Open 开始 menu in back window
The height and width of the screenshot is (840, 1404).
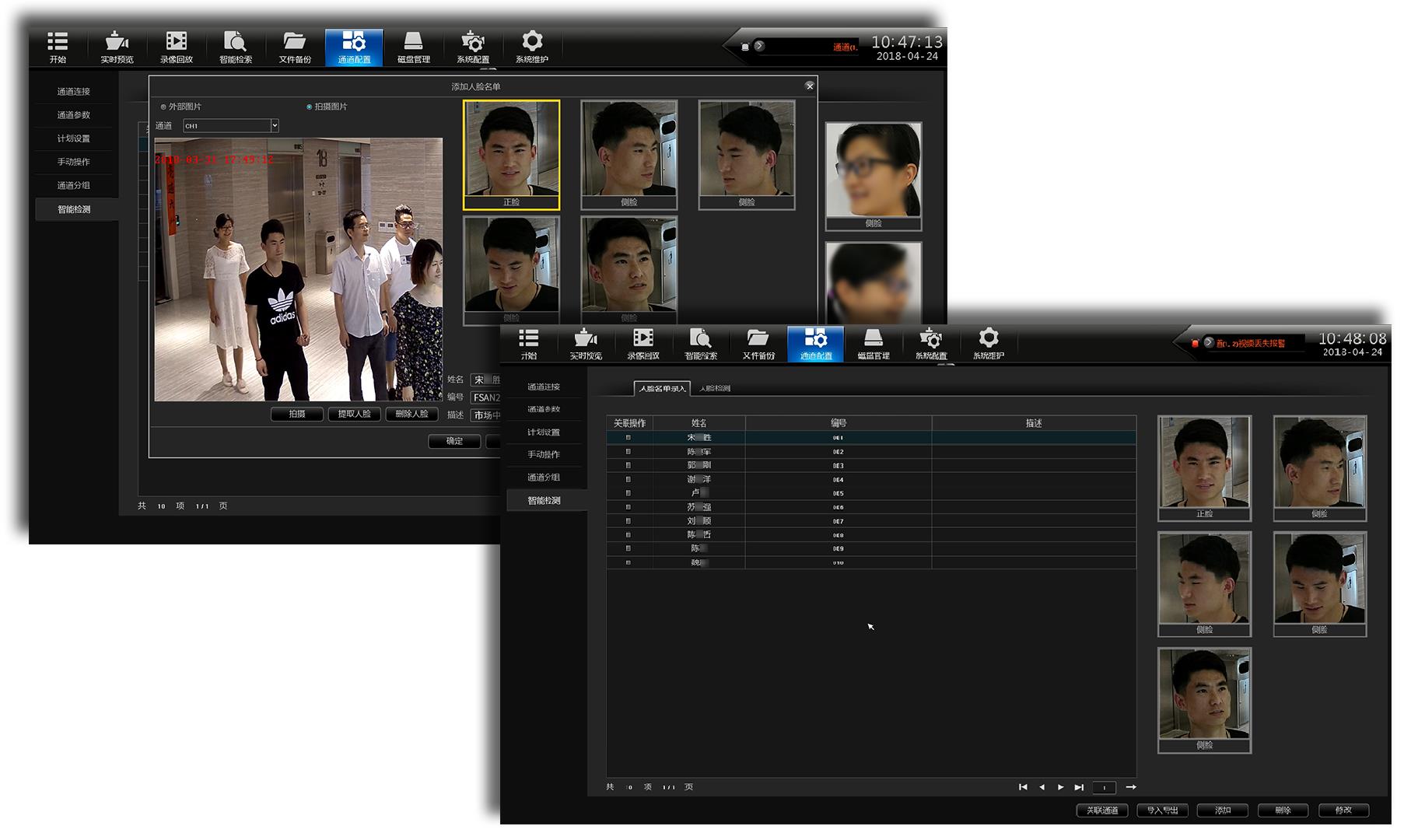point(58,47)
